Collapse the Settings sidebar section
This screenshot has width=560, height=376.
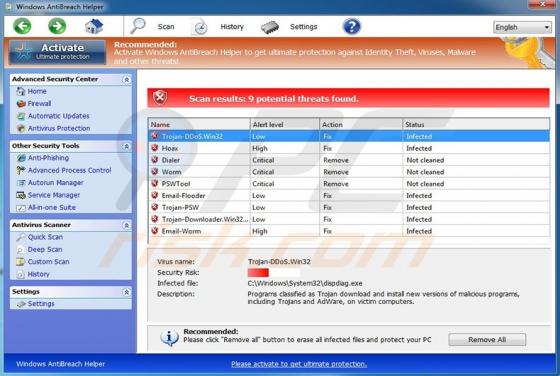pyautogui.click(x=126, y=292)
